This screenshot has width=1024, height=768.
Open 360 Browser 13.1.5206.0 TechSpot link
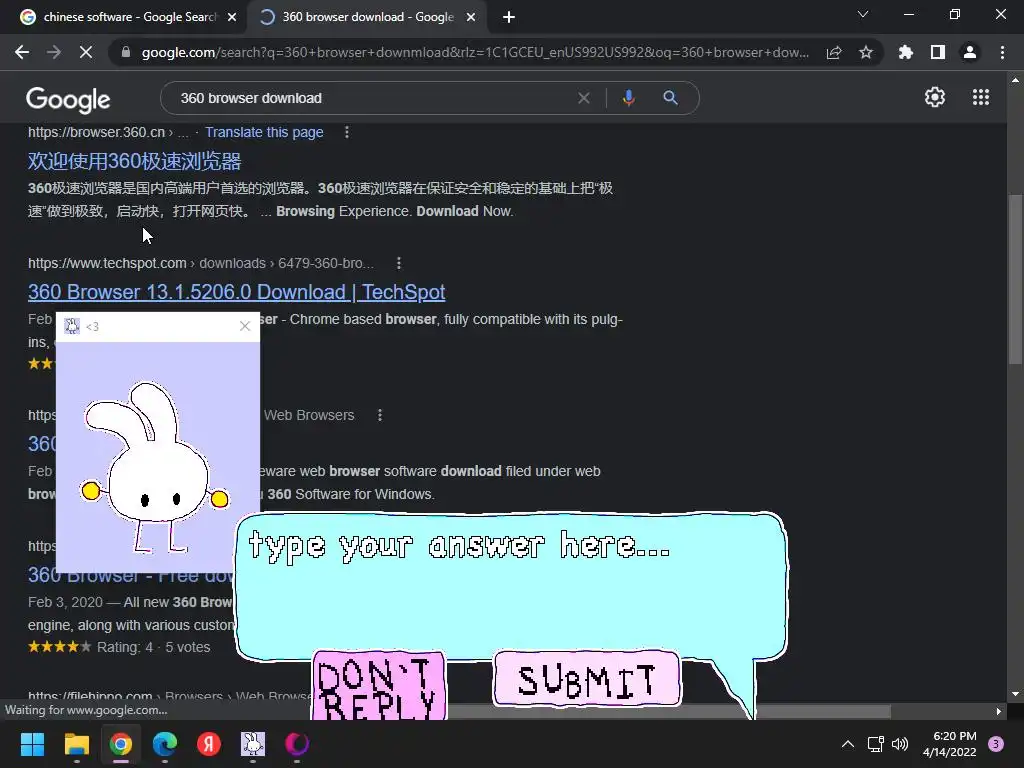click(236, 292)
